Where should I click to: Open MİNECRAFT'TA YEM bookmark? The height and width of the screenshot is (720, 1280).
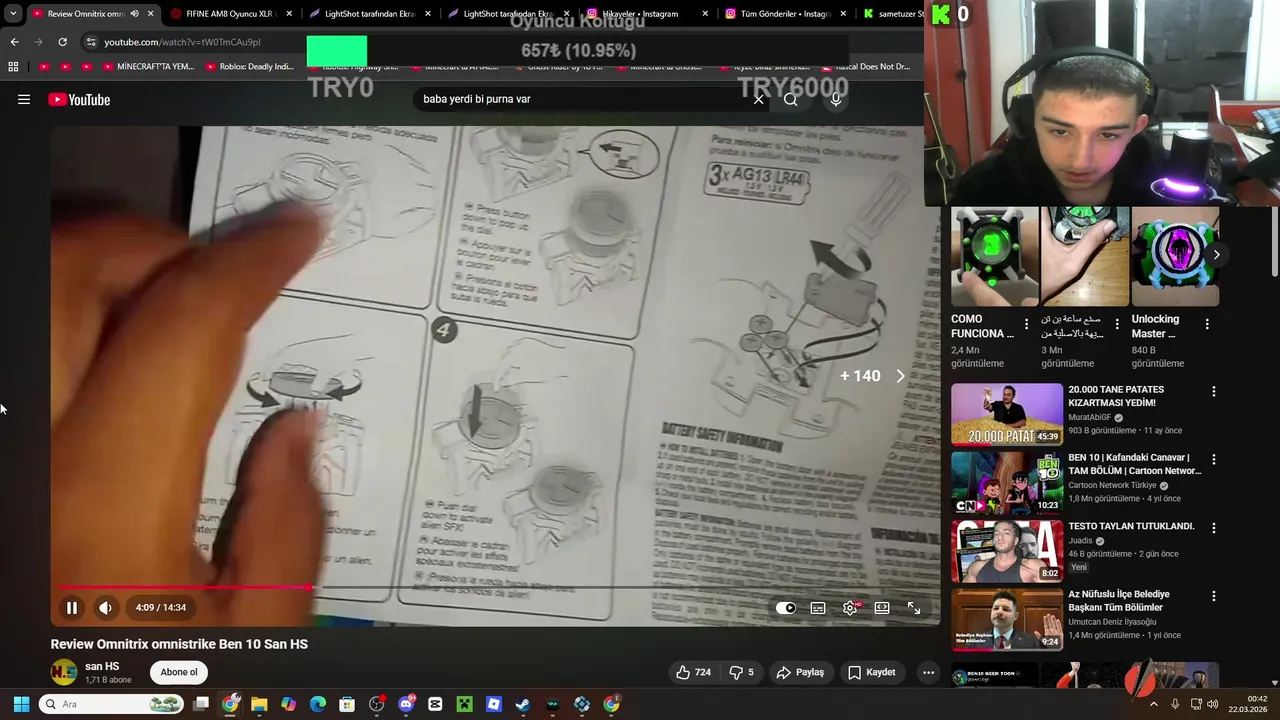coord(148,67)
